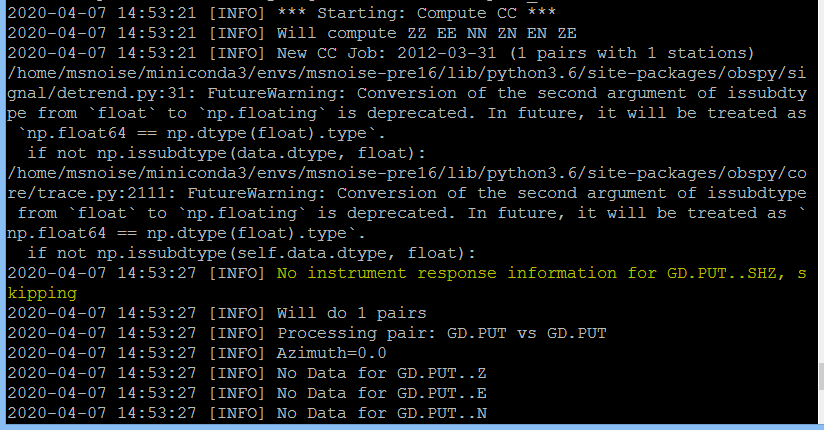Click the "np.issubdtype(data.dtype, float)" code line

tap(262, 153)
